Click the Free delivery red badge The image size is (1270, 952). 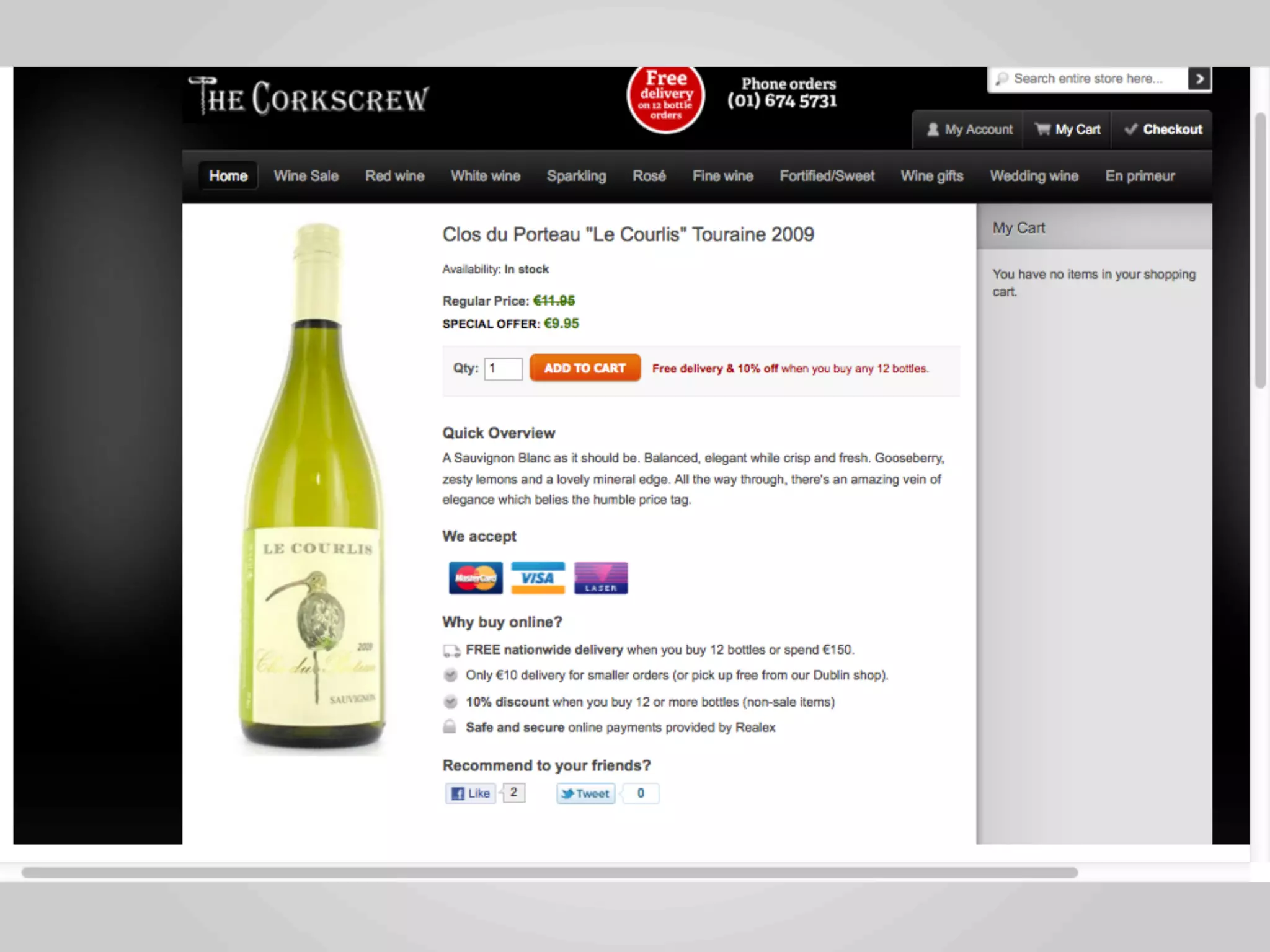665,98
